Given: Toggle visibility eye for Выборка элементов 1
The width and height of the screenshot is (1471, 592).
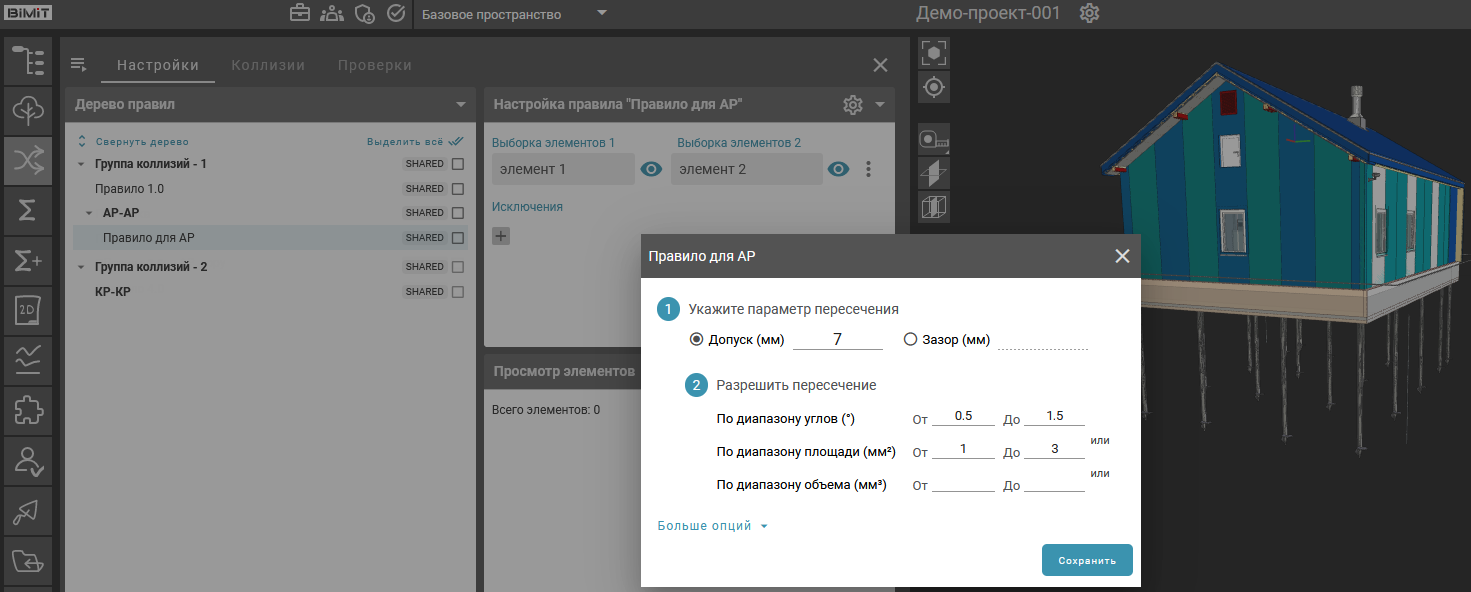Looking at the screenshot, I should tap(651, 170).
